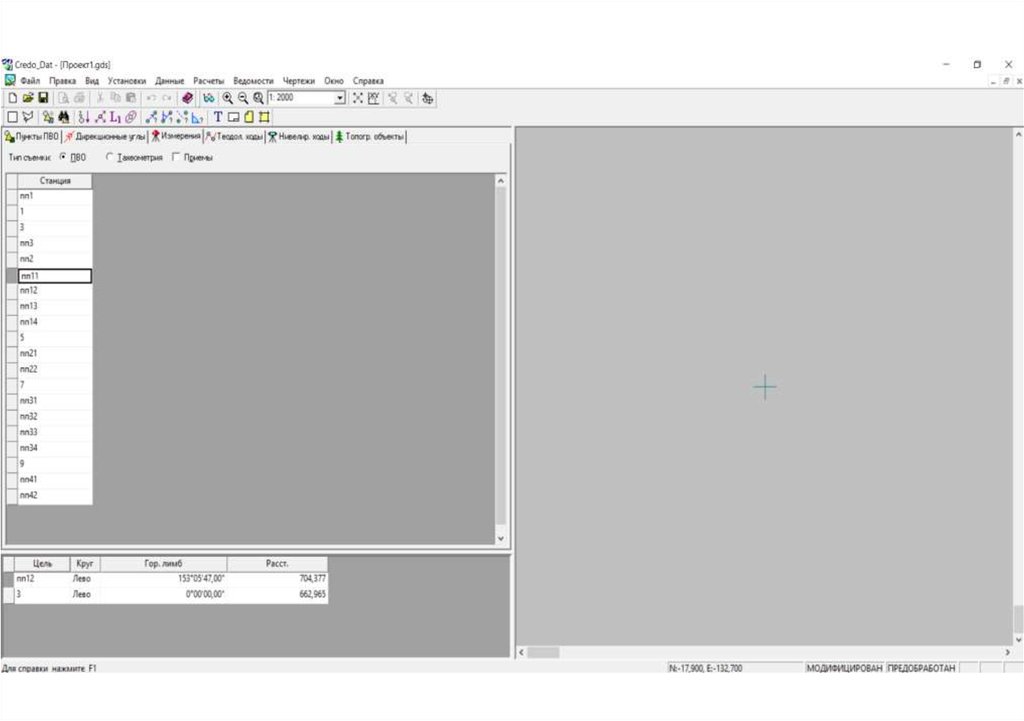Click the Станция column header
Screen dimensions: 1024x721
[x=55, y=181]
